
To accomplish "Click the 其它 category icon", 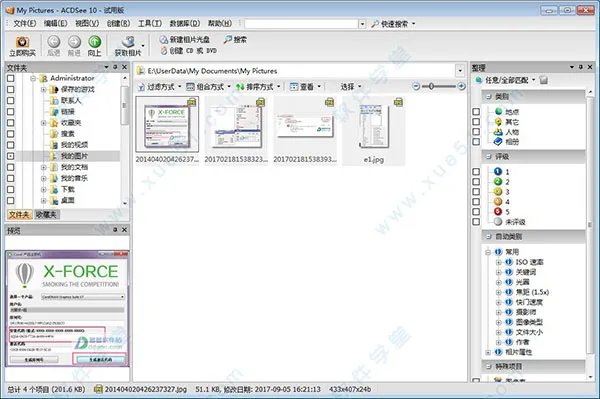I will (x=498, y=122).
